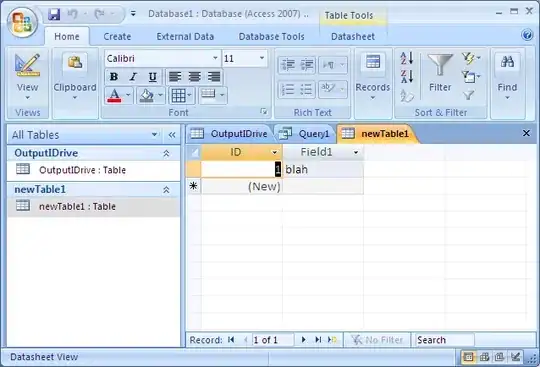Sort descending Z to A
Image resolution: width=540 pixels, height=367 pixels.
pyautogui.click(x=406, y=76)
